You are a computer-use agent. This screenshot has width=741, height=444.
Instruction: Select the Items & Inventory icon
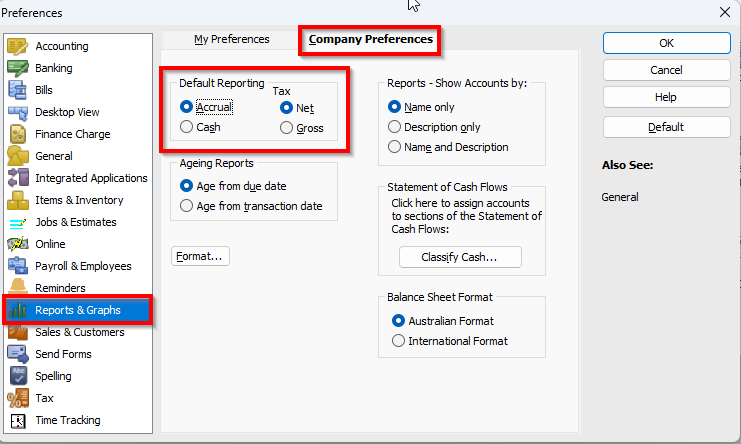(x=18, y=200)
